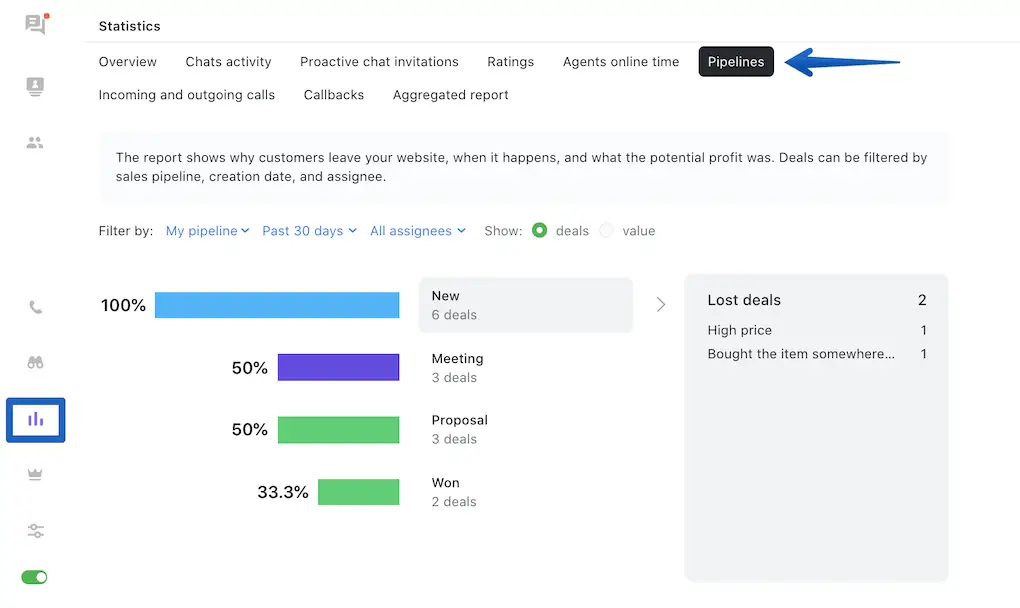Switch to the Chats activity tab
This screenshot has width=1020, height=608.
pos(228,62)
